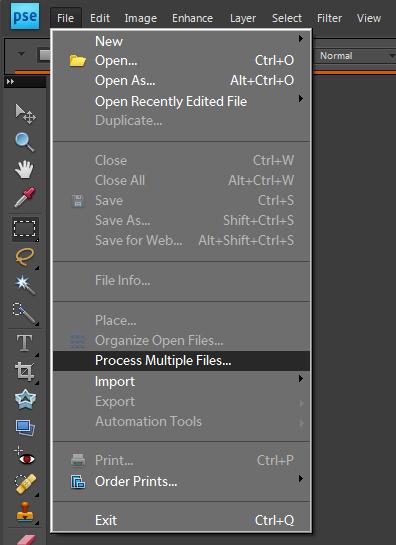Select the Crop tool
The height and width of the screenshot is (545, 396).
coord(25,371)
